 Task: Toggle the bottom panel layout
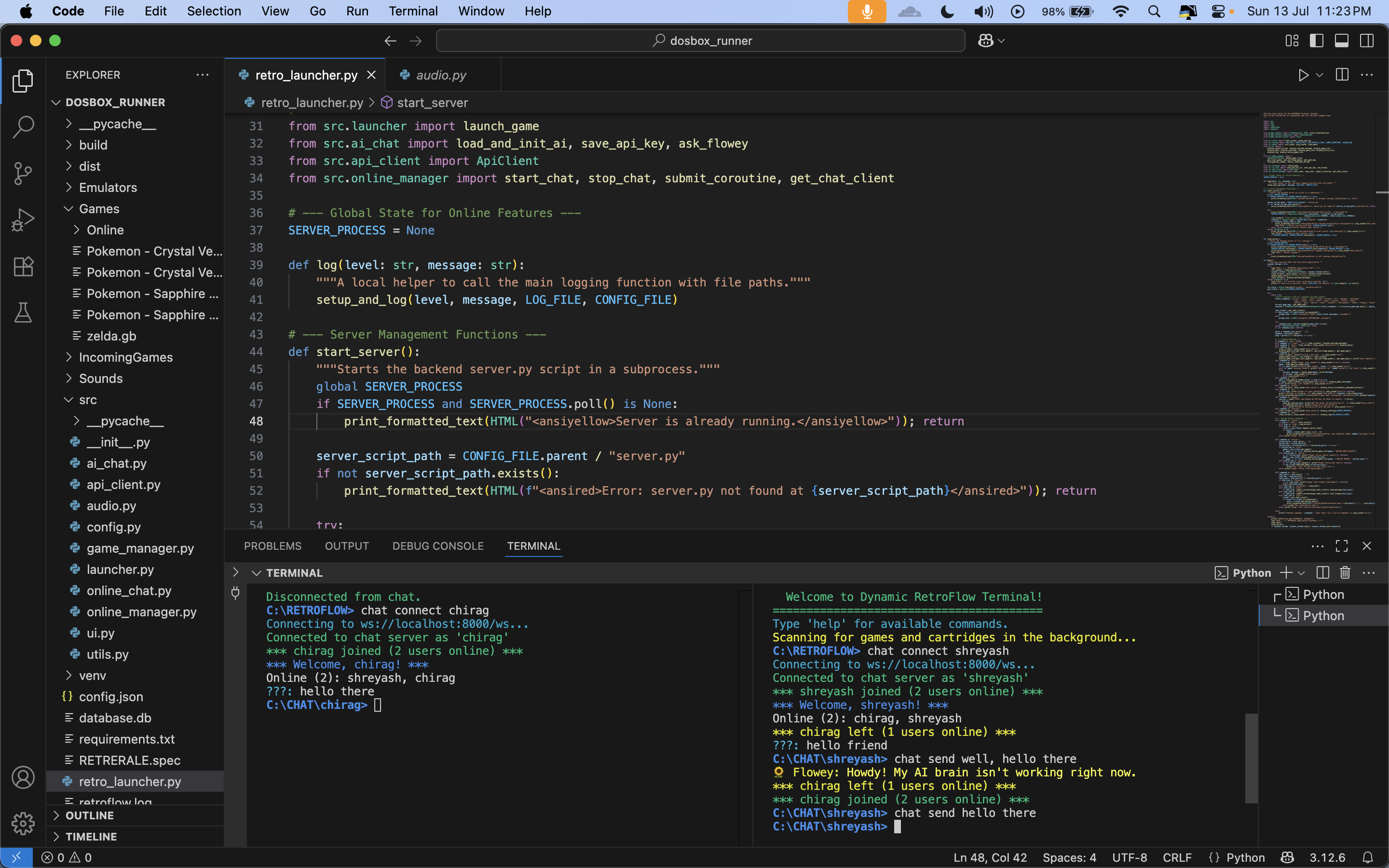pyautogui.click(x=1341, y=41)
